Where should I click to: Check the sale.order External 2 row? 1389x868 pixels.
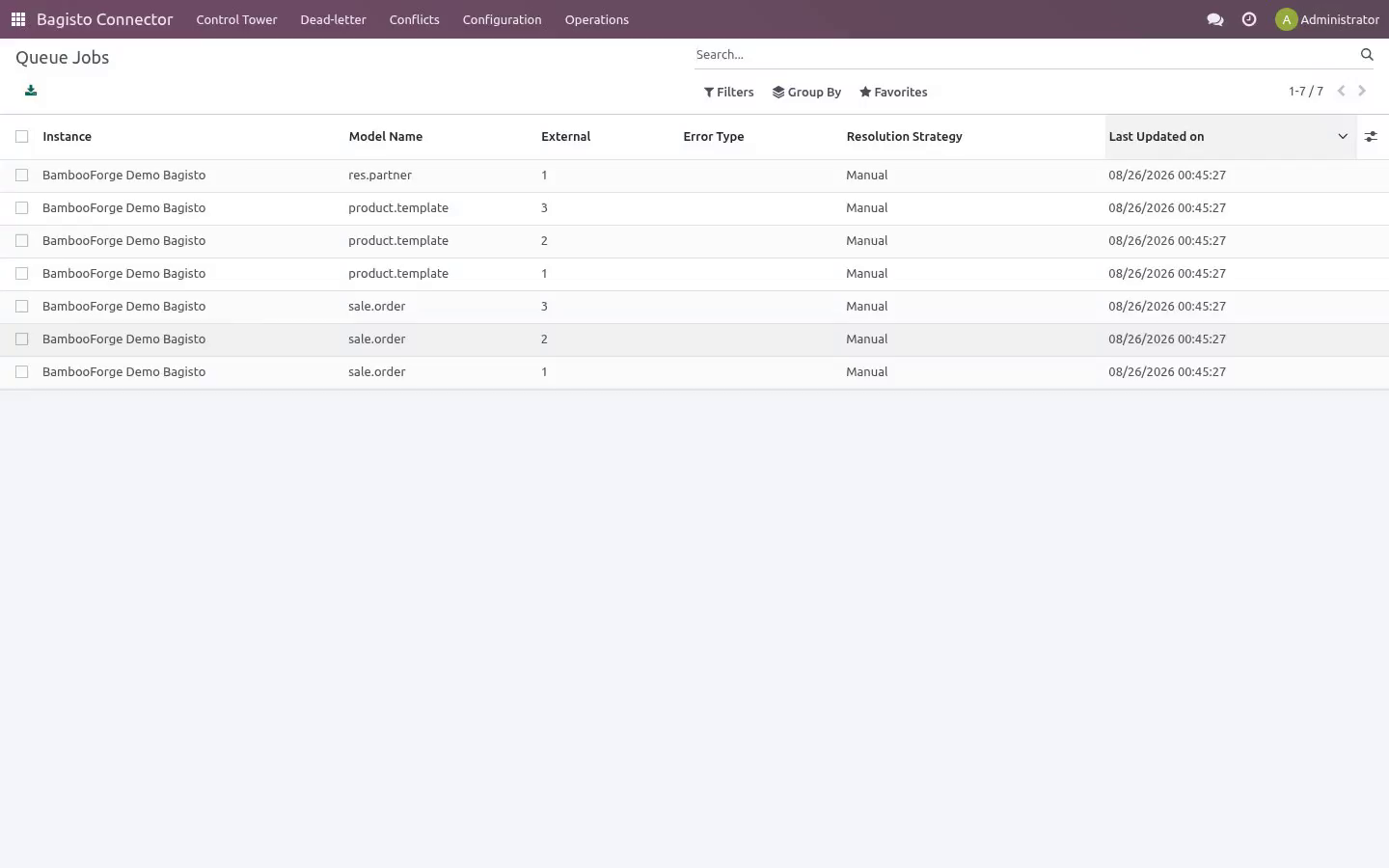pyautogui.click(x=22, y=339)
